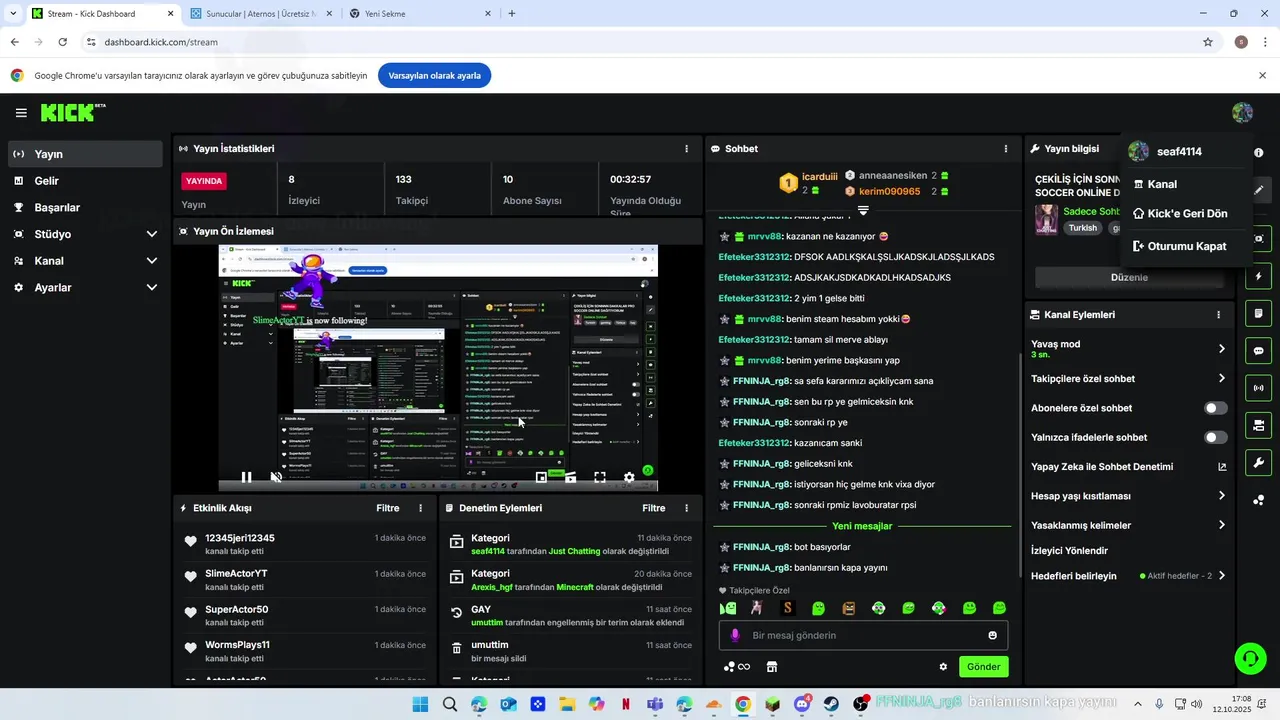Click the Kick logo

[72, 112]
